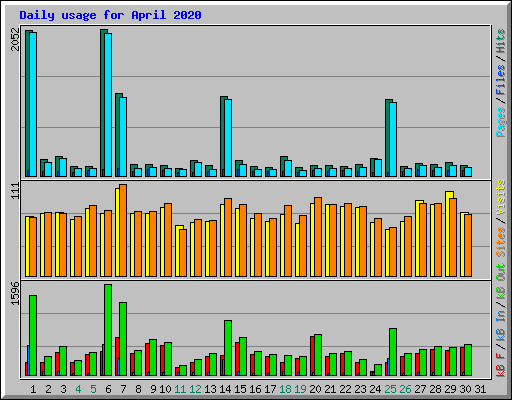Click day label 31 on the x-axis
This screenshot has width=512, height=400.
coord(480,389)
